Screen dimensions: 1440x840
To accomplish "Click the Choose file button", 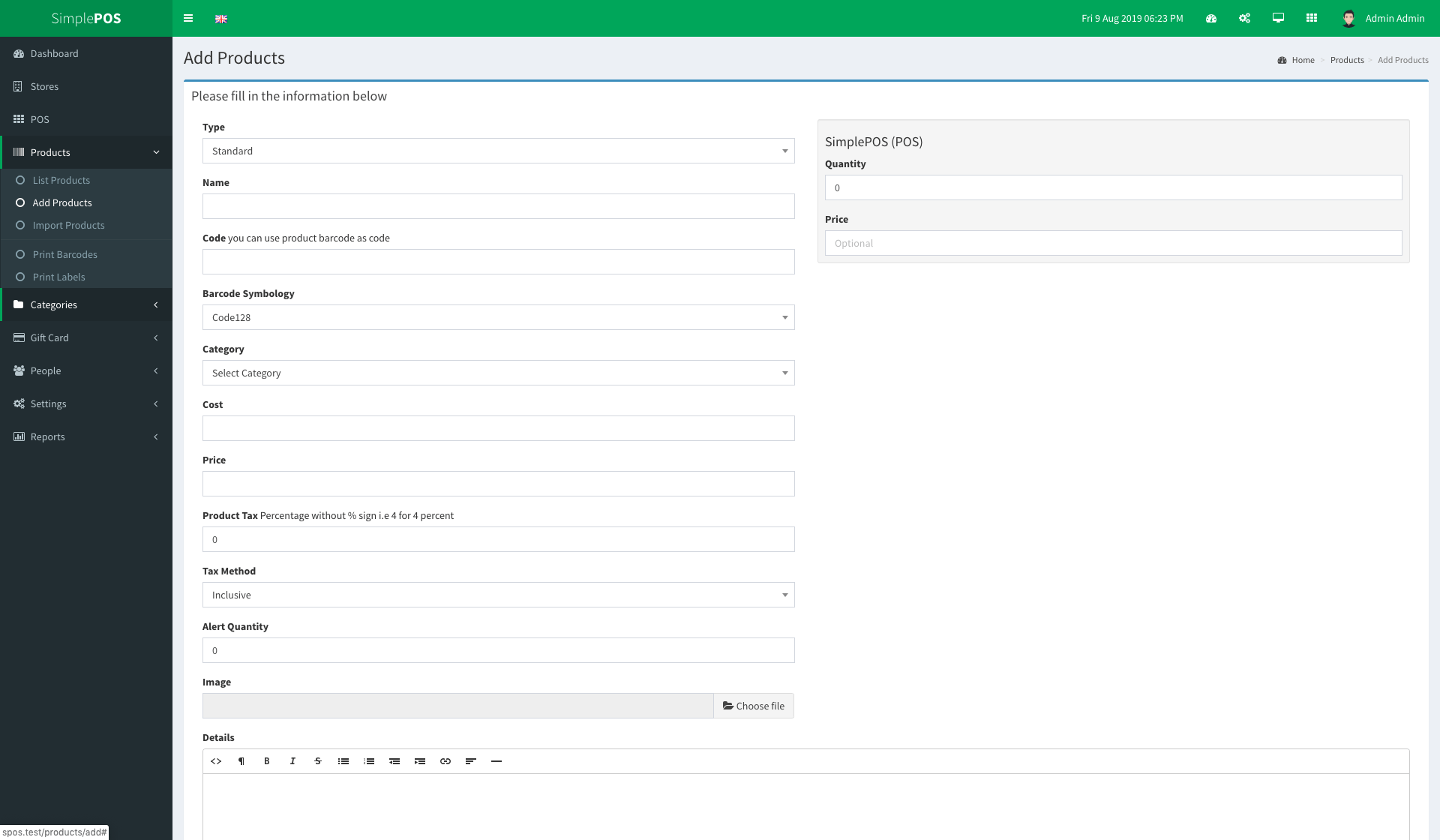I will [754, 706].
